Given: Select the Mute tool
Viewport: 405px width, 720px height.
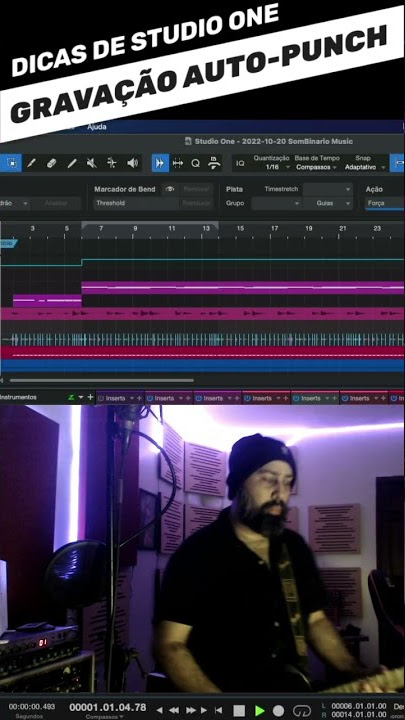Looking at the screenshot, I should (x=92, y=163).
